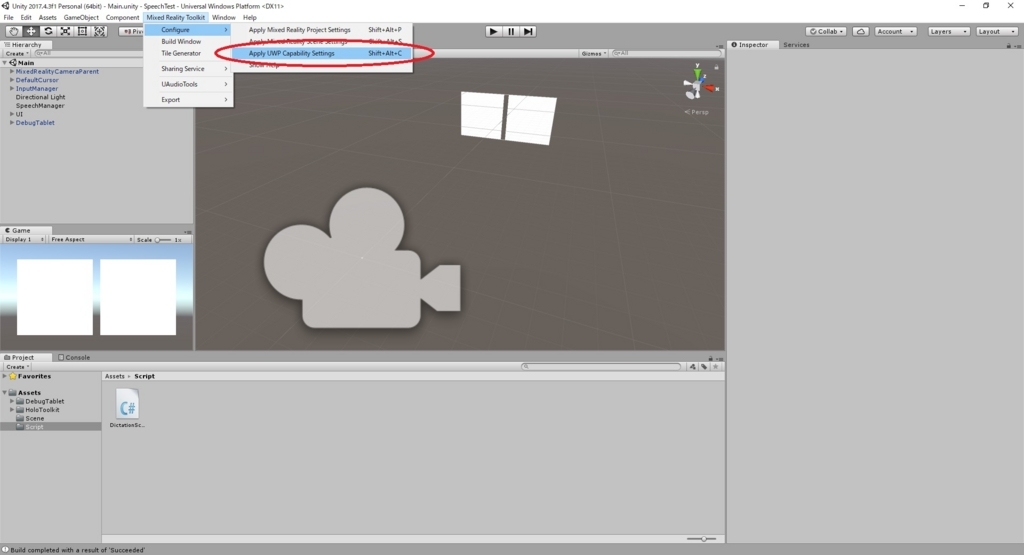Select SpeechManager in the Hierarchy
Viewport: 1024px width, 555px height.
pyautogui.click(x=40, y=105)
